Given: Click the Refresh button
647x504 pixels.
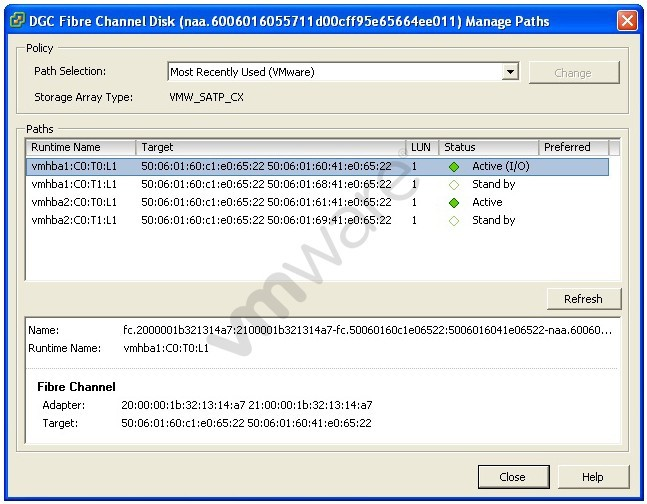Looking at the screenshot, I should 583,299.
